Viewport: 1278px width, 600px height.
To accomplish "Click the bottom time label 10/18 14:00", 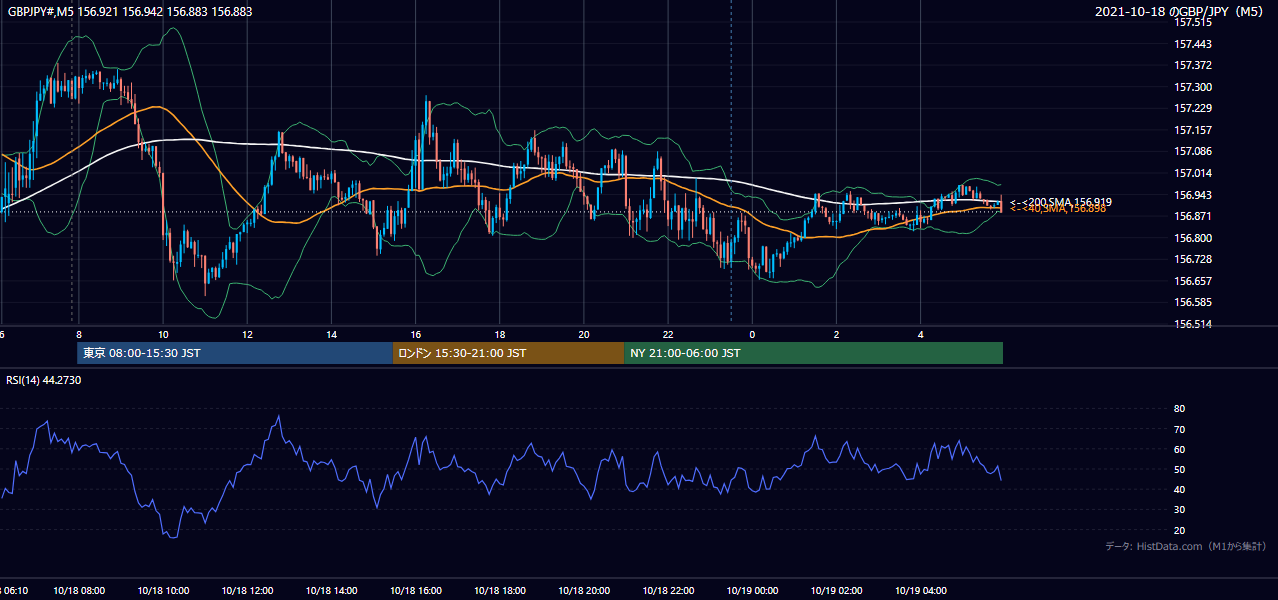I will [331, 591].
